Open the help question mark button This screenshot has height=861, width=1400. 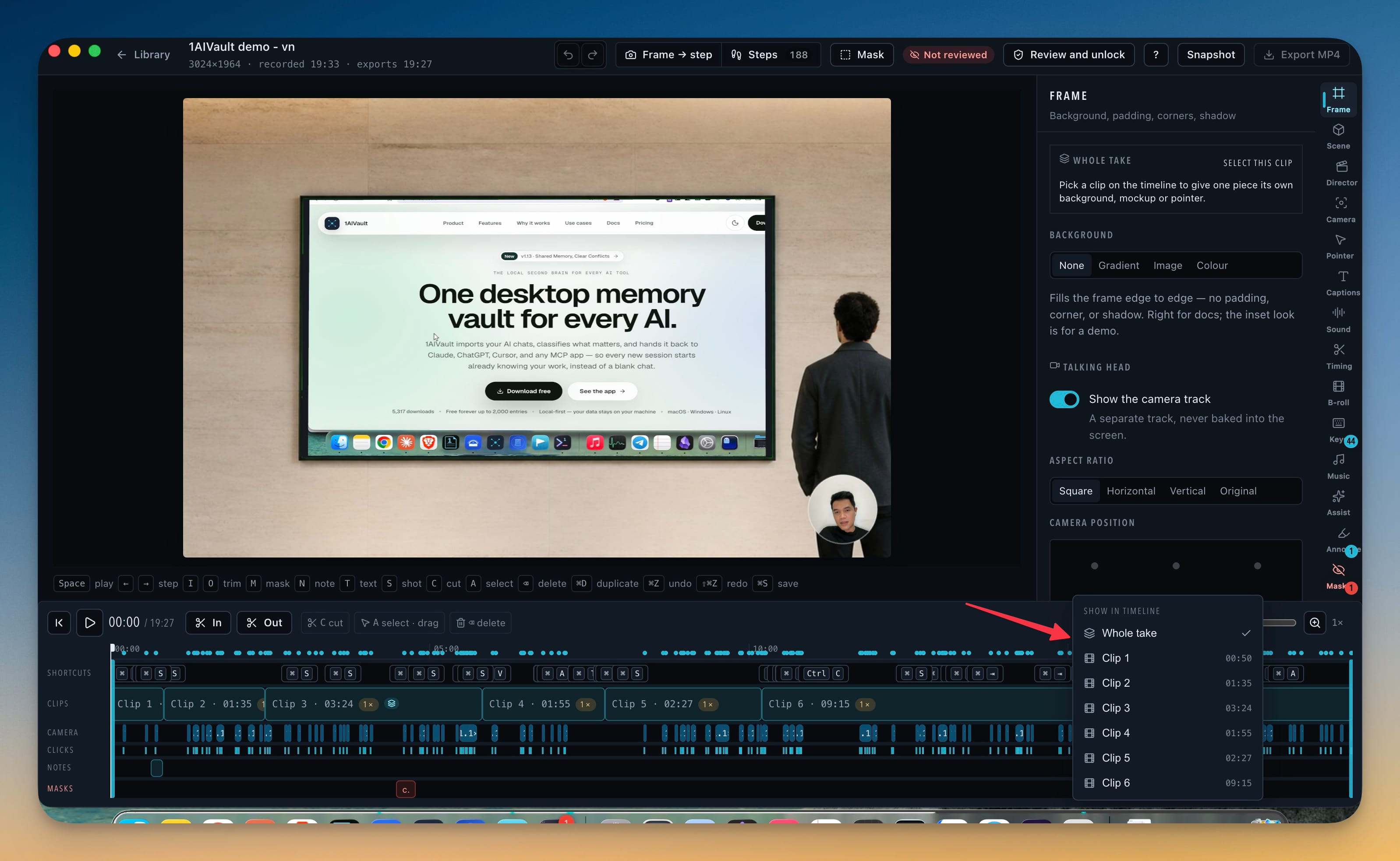pyautogui.click(x=1156, y=55)
